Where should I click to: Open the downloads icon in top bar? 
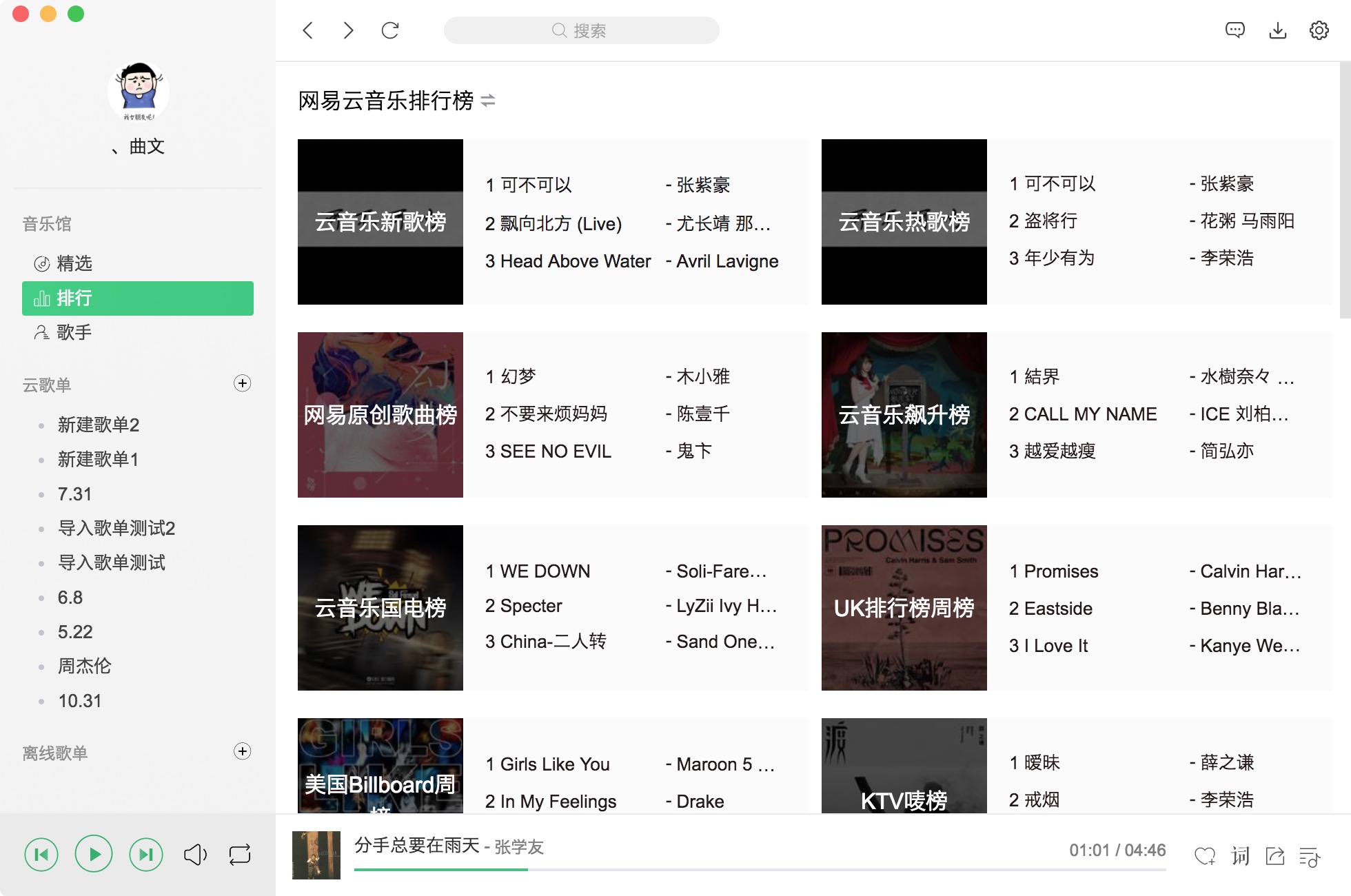pos(1277,30)
